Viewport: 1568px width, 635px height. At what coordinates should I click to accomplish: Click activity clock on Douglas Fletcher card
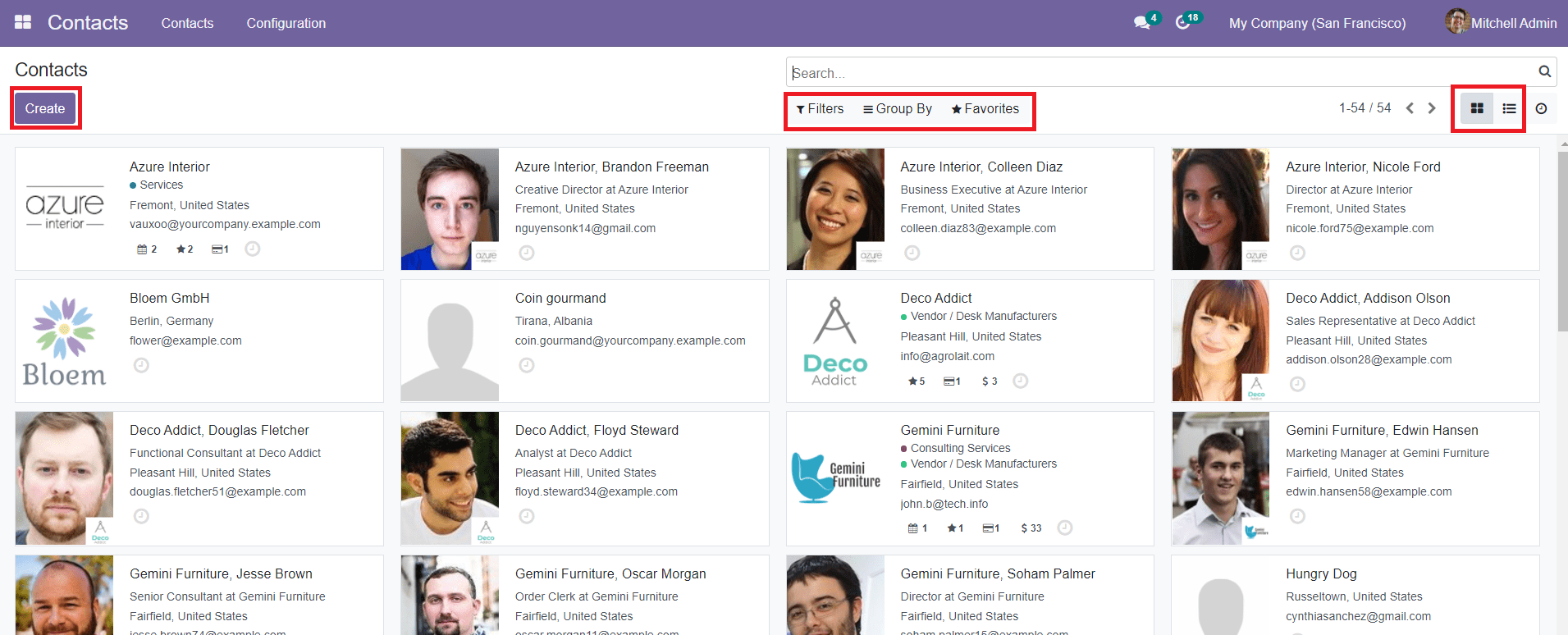pyautogui.click(x=141, y=516)
